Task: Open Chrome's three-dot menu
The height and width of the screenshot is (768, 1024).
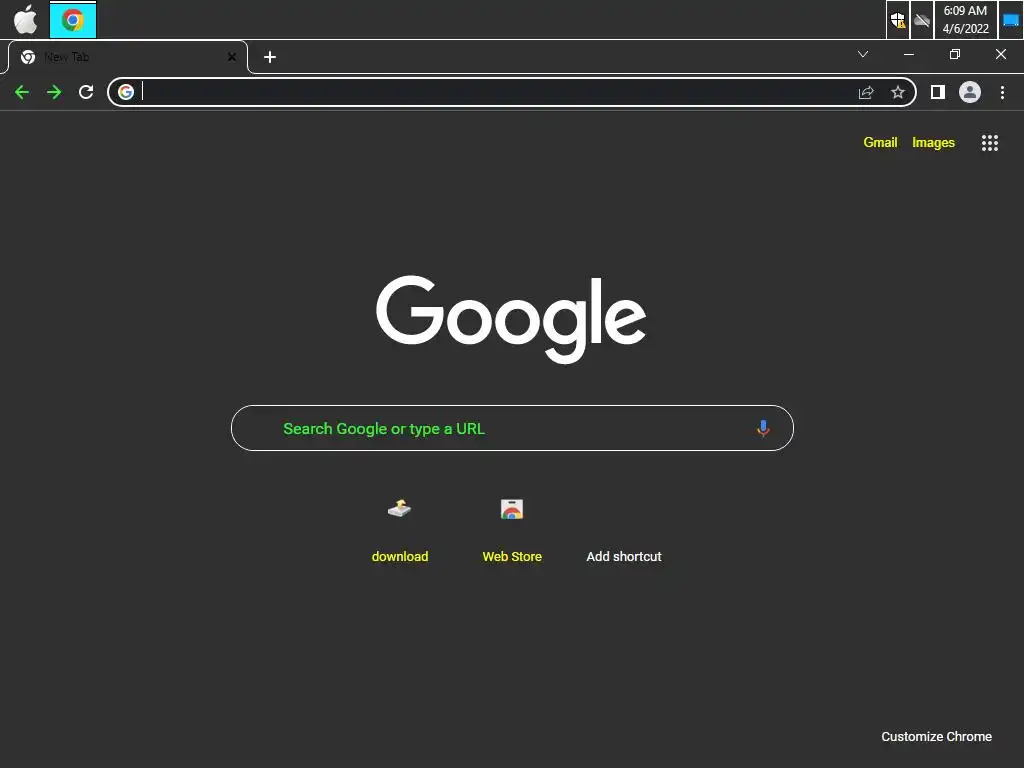Action: tap(1002, 92)
